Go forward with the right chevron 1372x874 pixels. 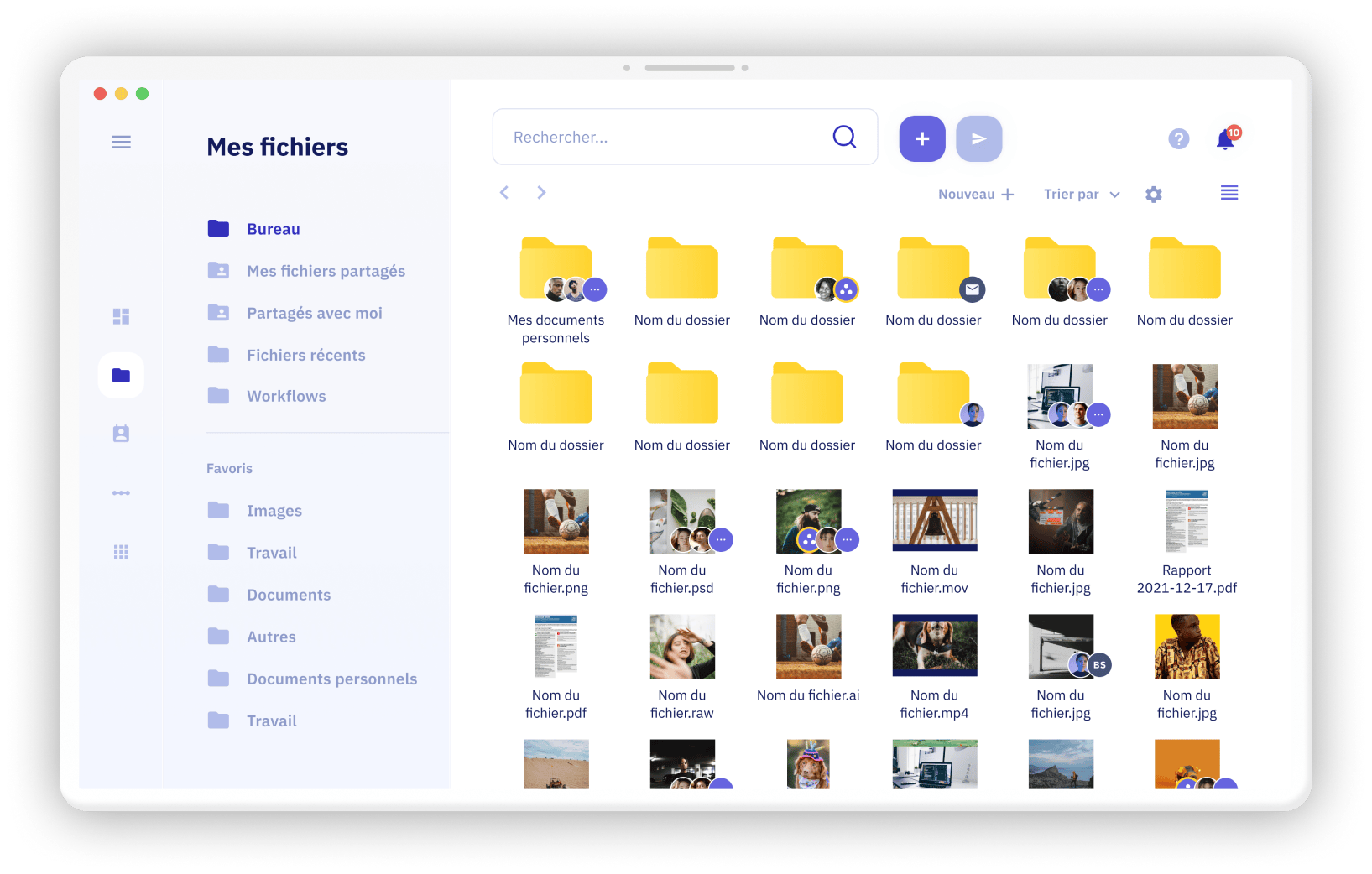(x=541, y=193)
